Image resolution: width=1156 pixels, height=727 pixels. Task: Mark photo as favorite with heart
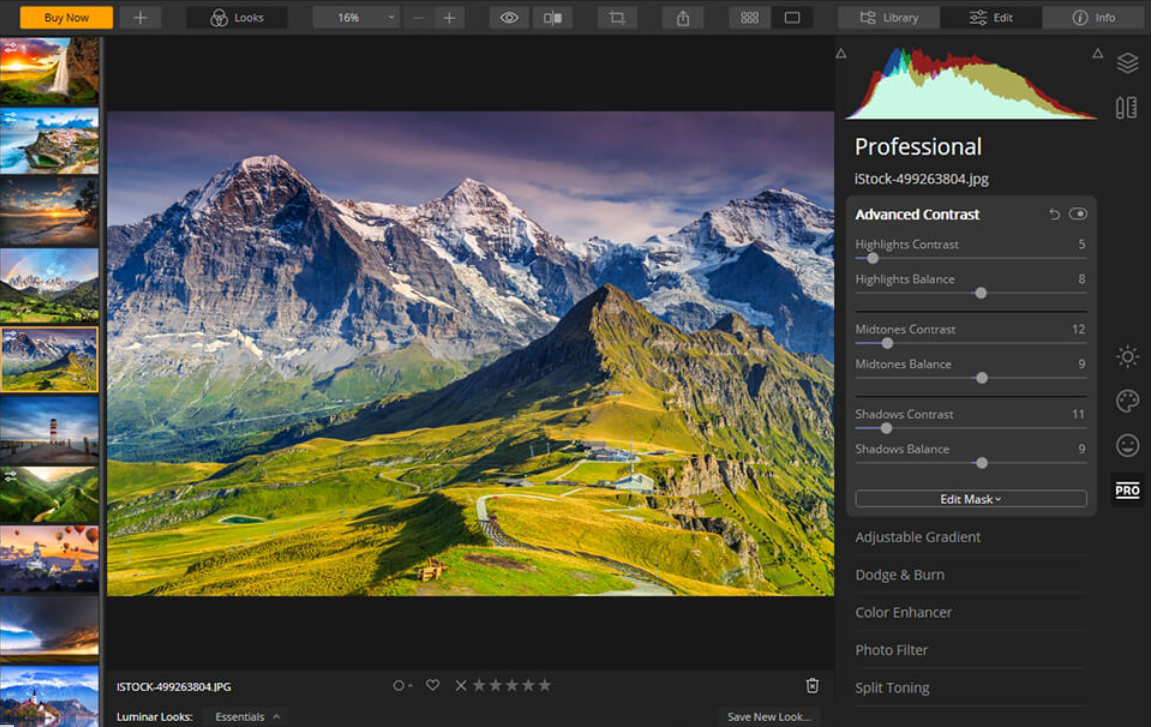pos(433,685)
